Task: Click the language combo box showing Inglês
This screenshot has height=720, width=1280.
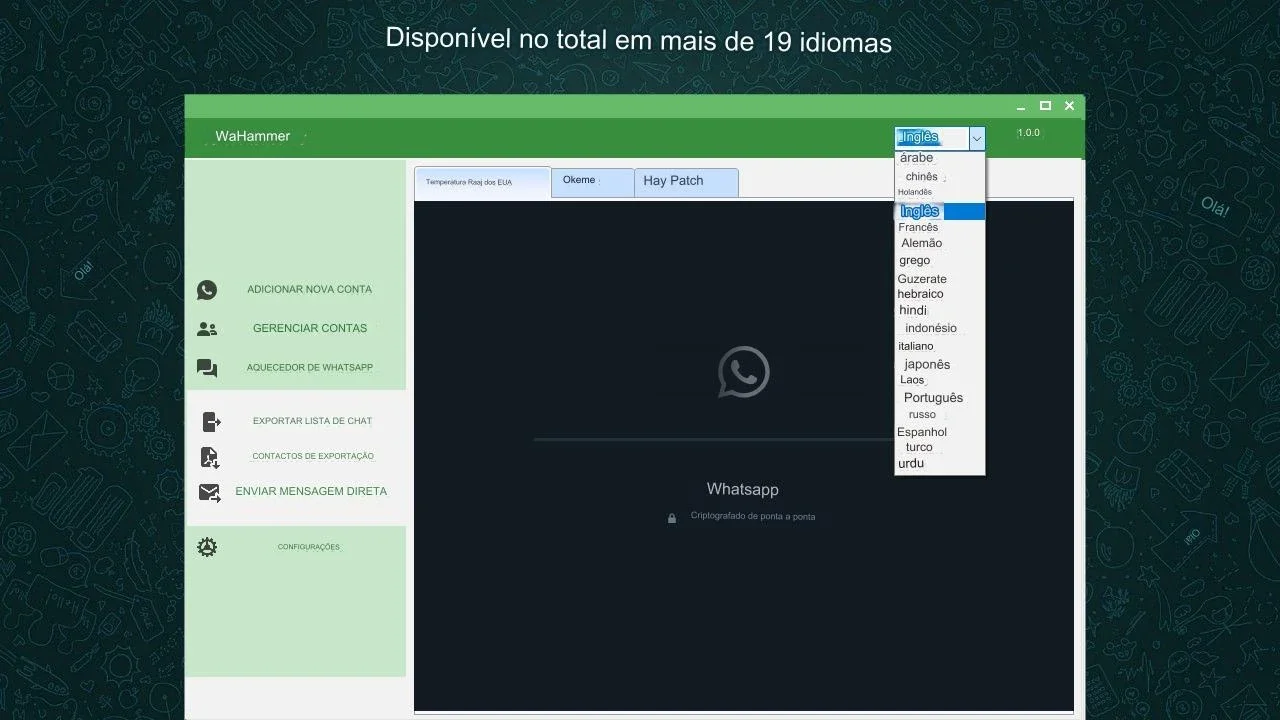Action: point(932,139)
